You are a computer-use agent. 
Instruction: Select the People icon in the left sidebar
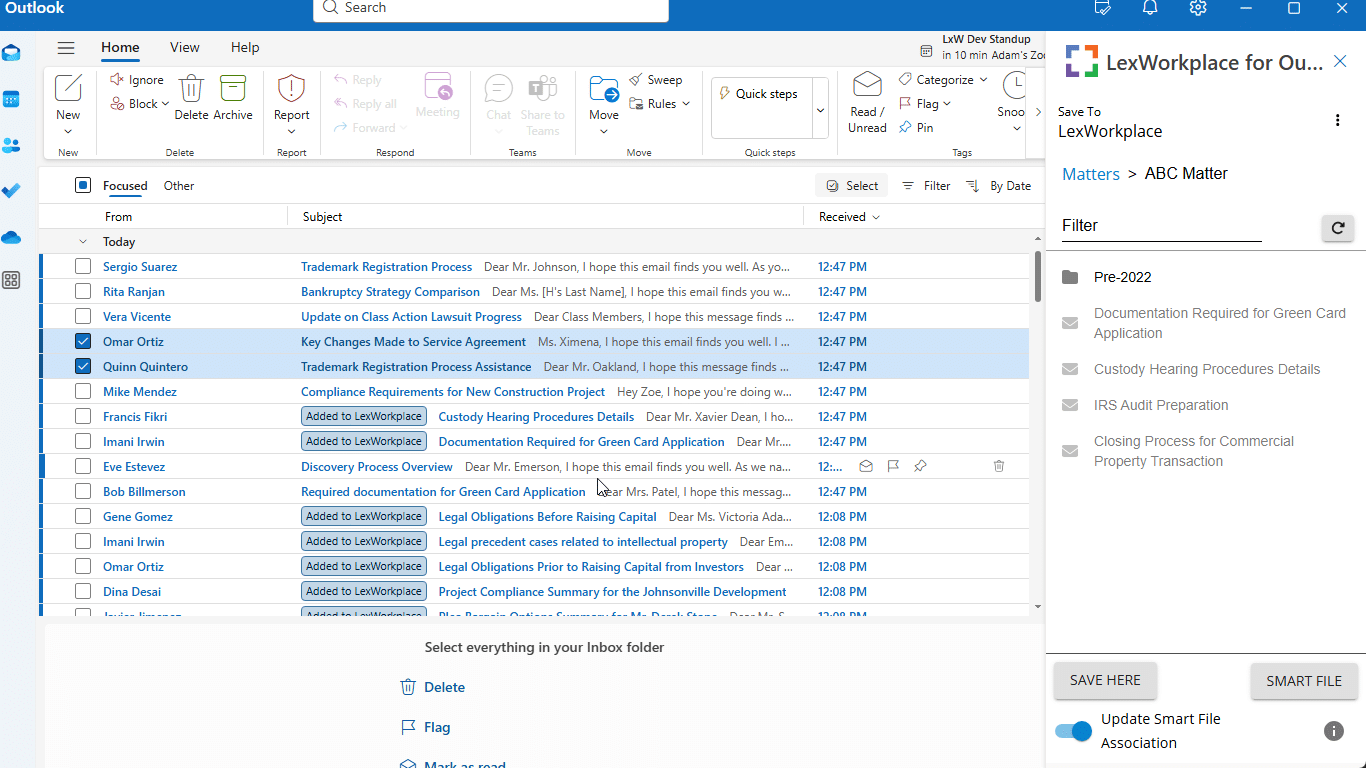tap(11, 146)
